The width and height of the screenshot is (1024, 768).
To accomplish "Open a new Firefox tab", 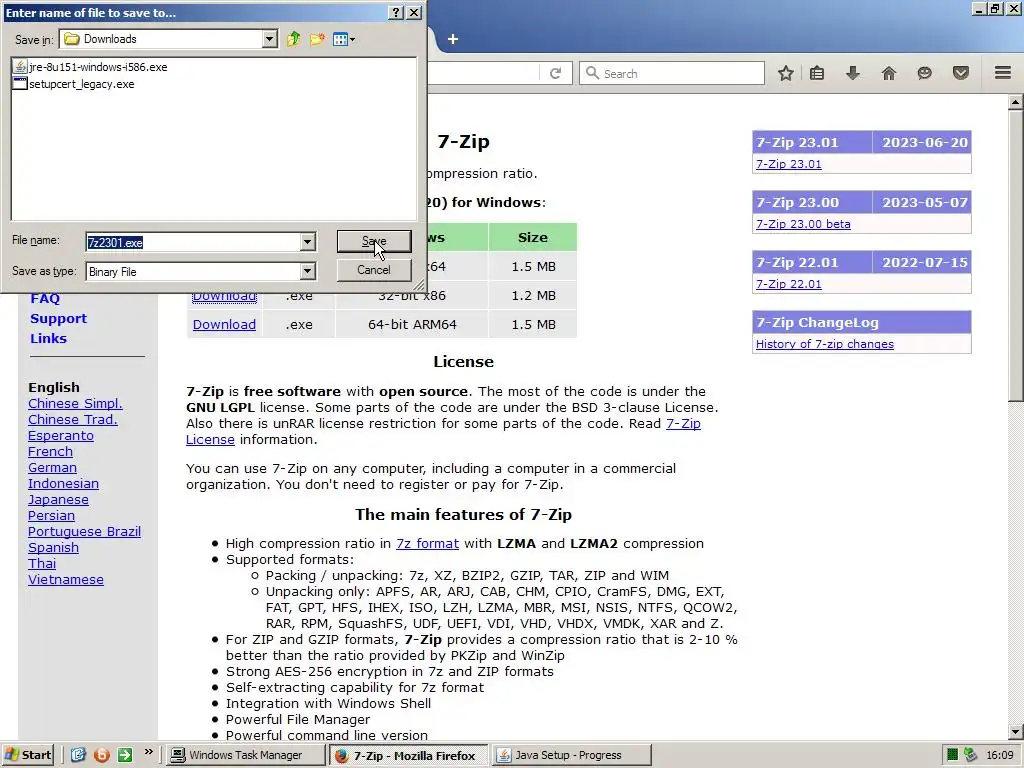I will [453, 39].
